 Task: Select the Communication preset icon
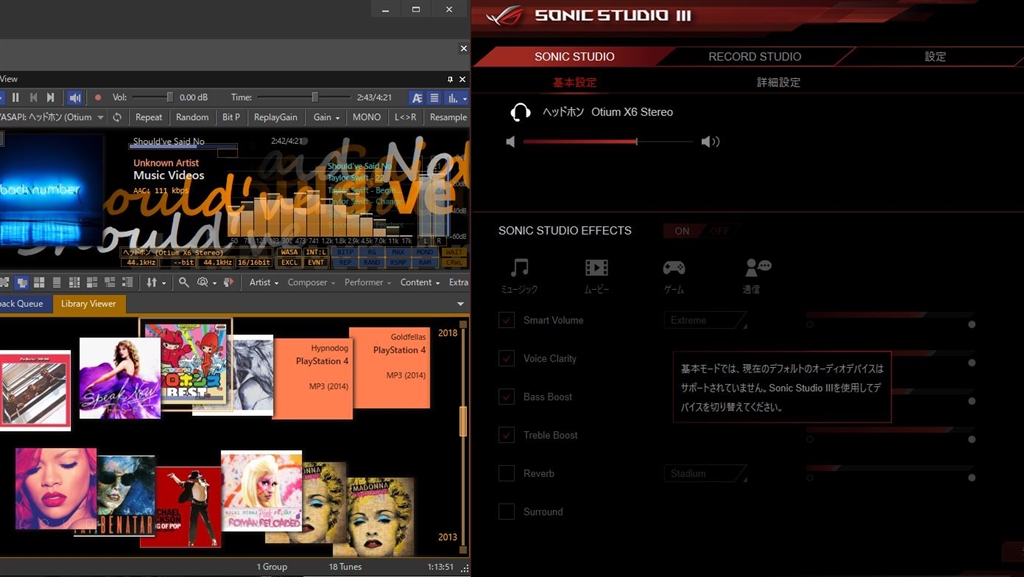coord(757,267)
